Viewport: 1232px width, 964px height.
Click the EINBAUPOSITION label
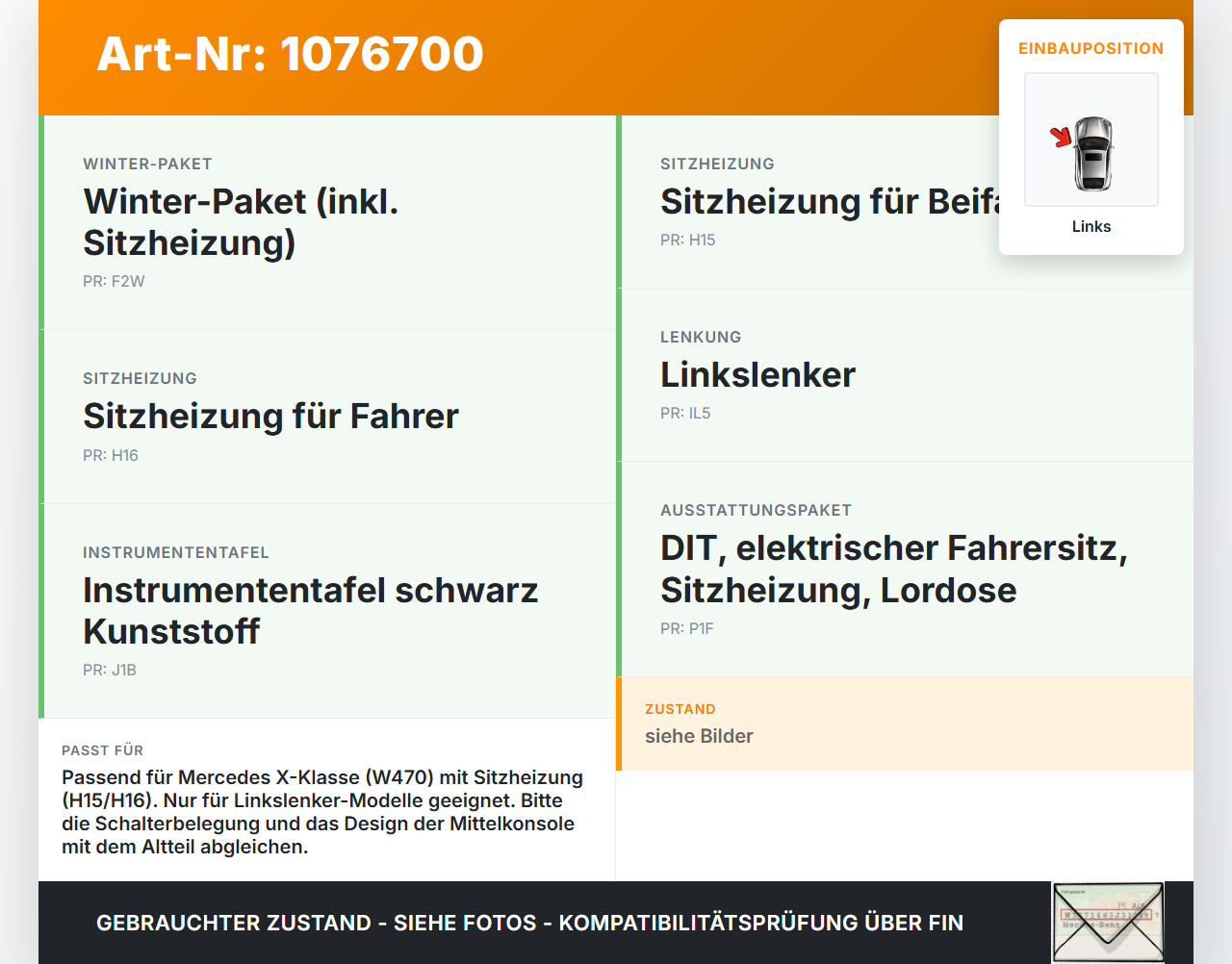click(1091, 48)
